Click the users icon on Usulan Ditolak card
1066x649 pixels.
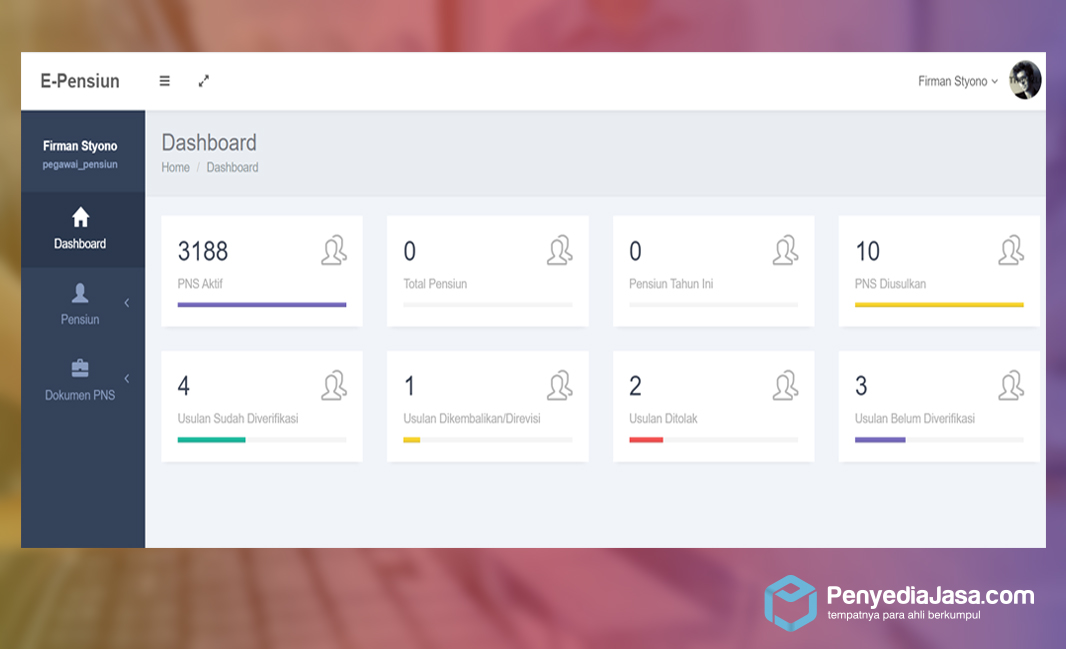(785, 385)
